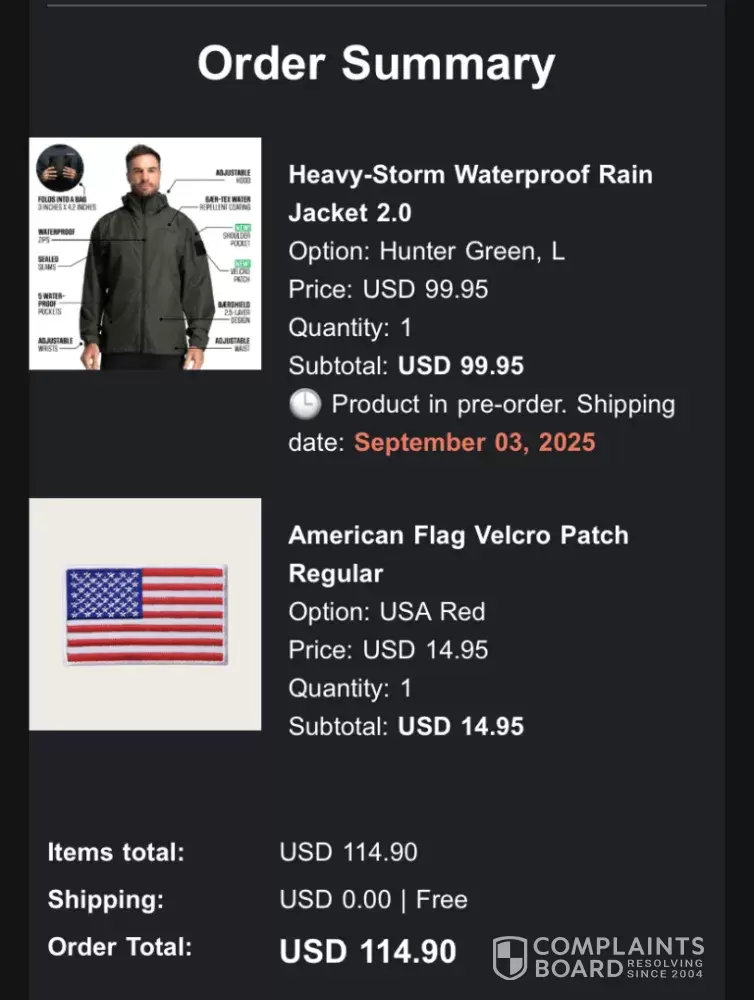This screenshot has height=1000, width=754.
Task: Click the Heavy-Storm rain jacket product image
Action: click(145, 254)
